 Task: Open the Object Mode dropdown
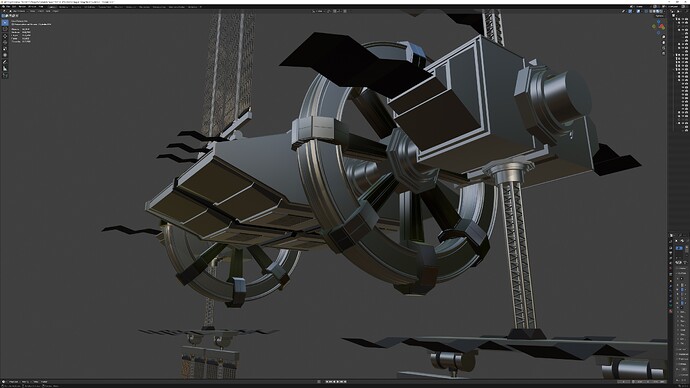point(18,11)
